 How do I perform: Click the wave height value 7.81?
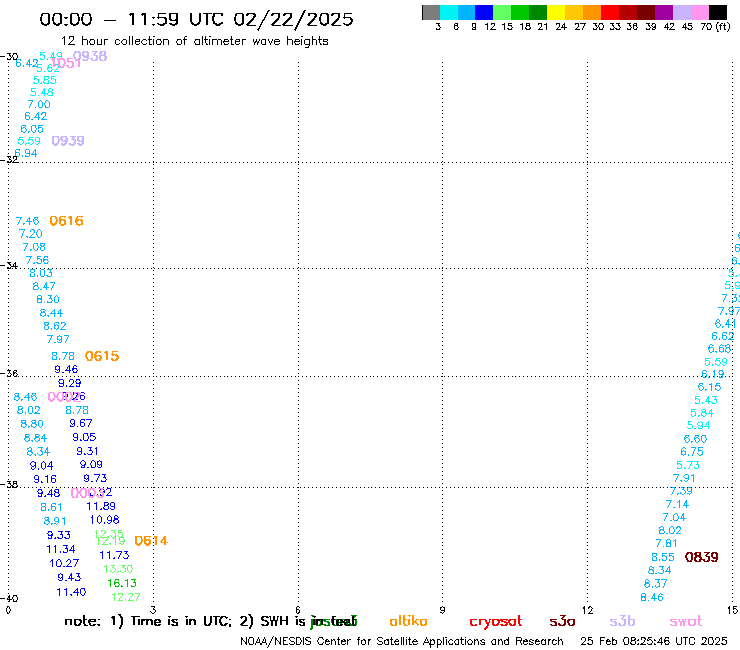tap(666, 544)
